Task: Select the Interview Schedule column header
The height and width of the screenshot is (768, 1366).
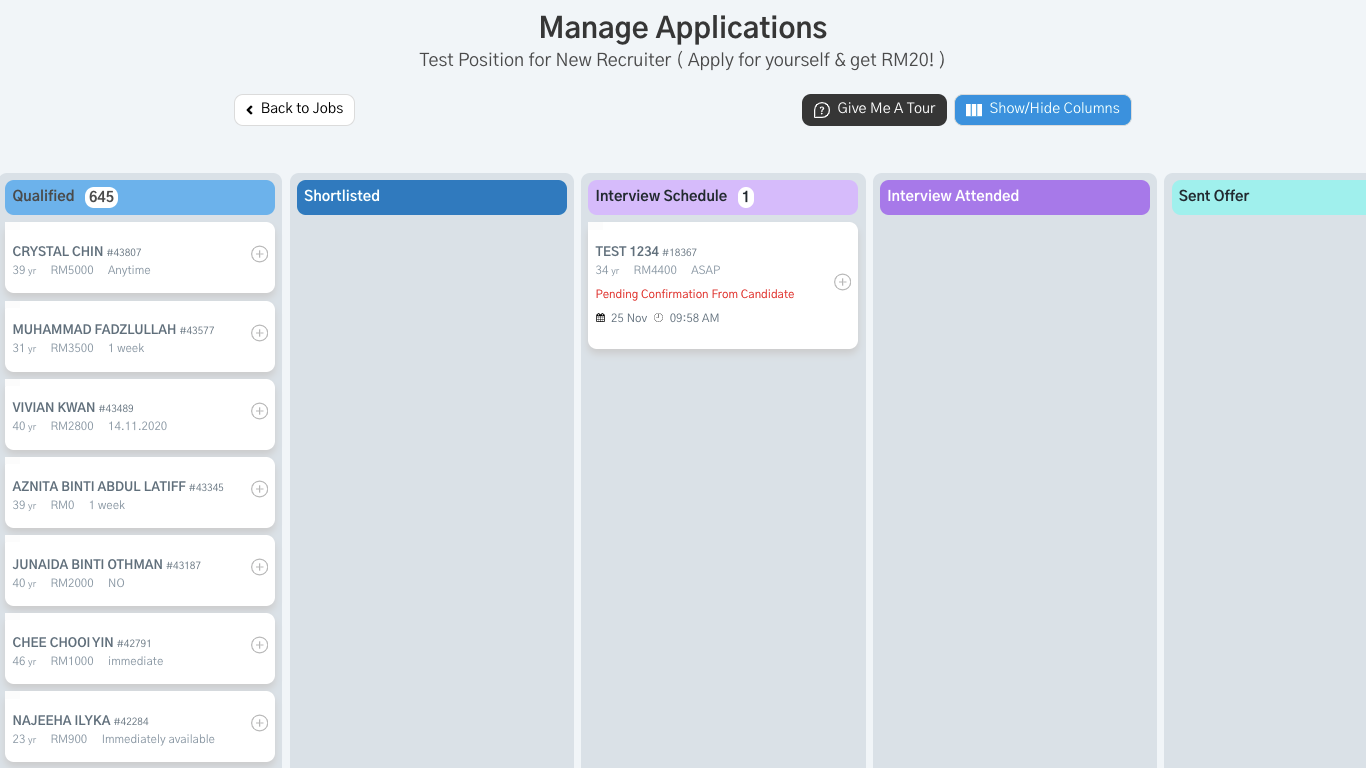Action: (x=723, y=197)
